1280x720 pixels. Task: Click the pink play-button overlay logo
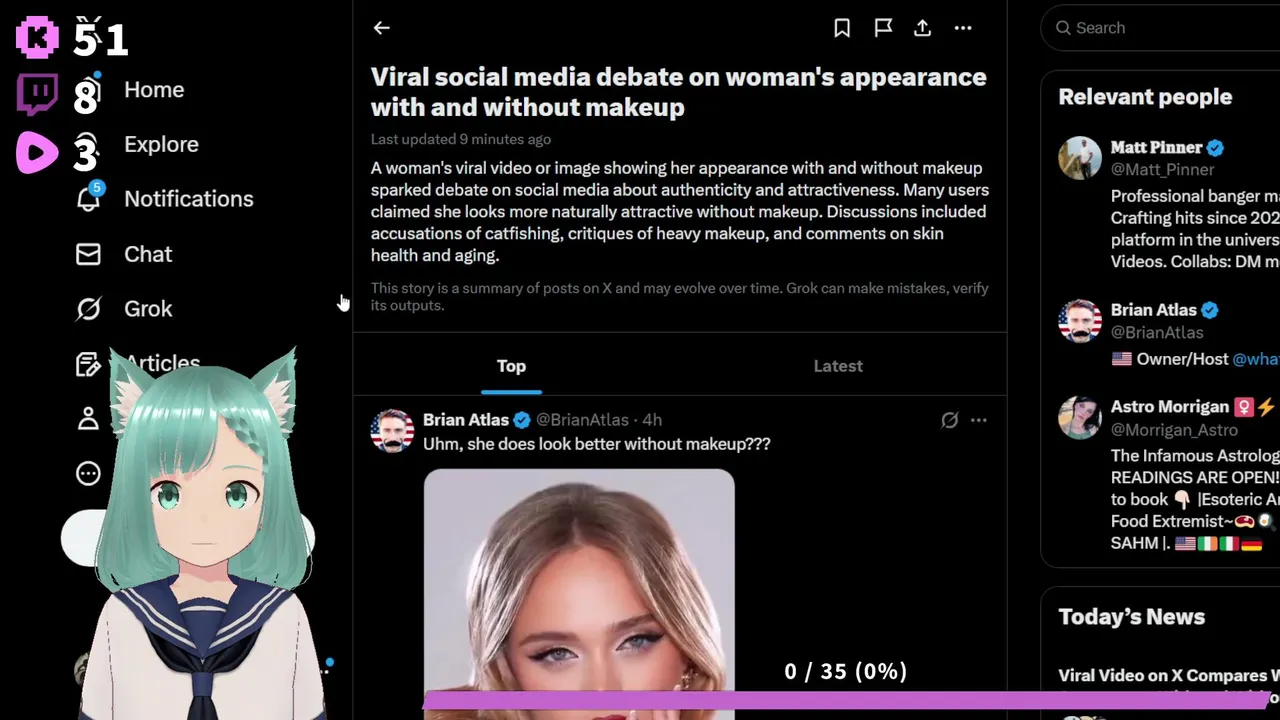click(x=37, y=153)
